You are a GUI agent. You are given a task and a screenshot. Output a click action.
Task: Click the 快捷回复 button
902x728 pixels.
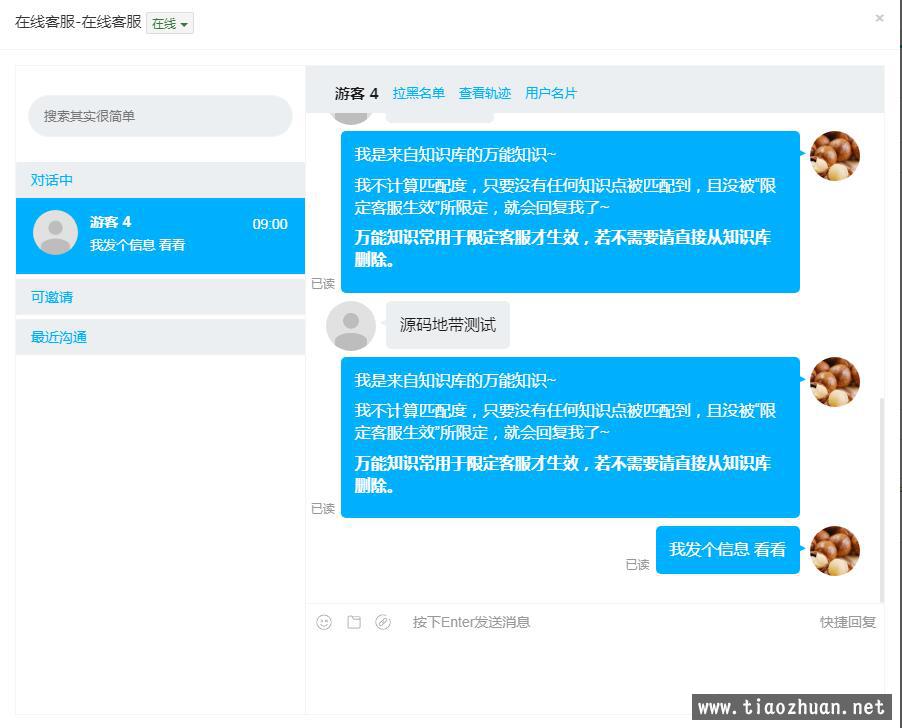848,622
